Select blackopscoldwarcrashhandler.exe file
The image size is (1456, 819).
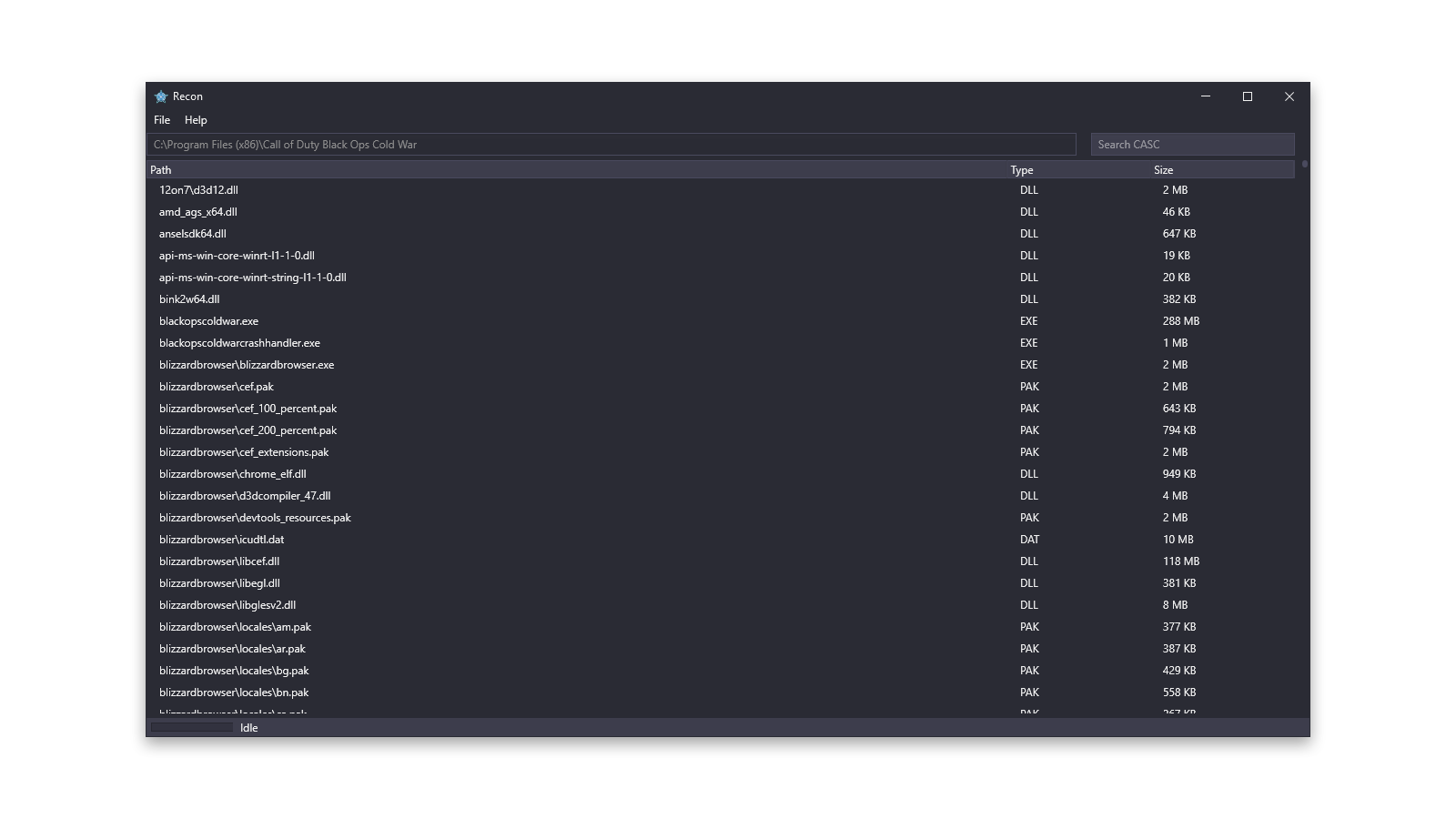point(721,343)
